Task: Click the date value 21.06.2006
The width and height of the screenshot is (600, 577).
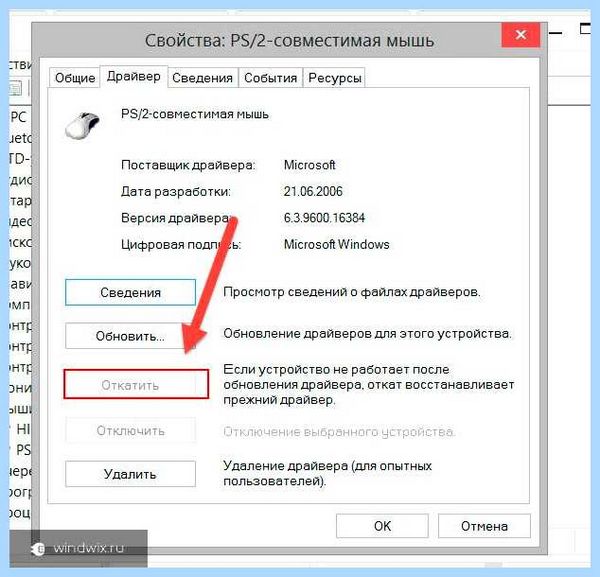Action: [x=313, y=191]
